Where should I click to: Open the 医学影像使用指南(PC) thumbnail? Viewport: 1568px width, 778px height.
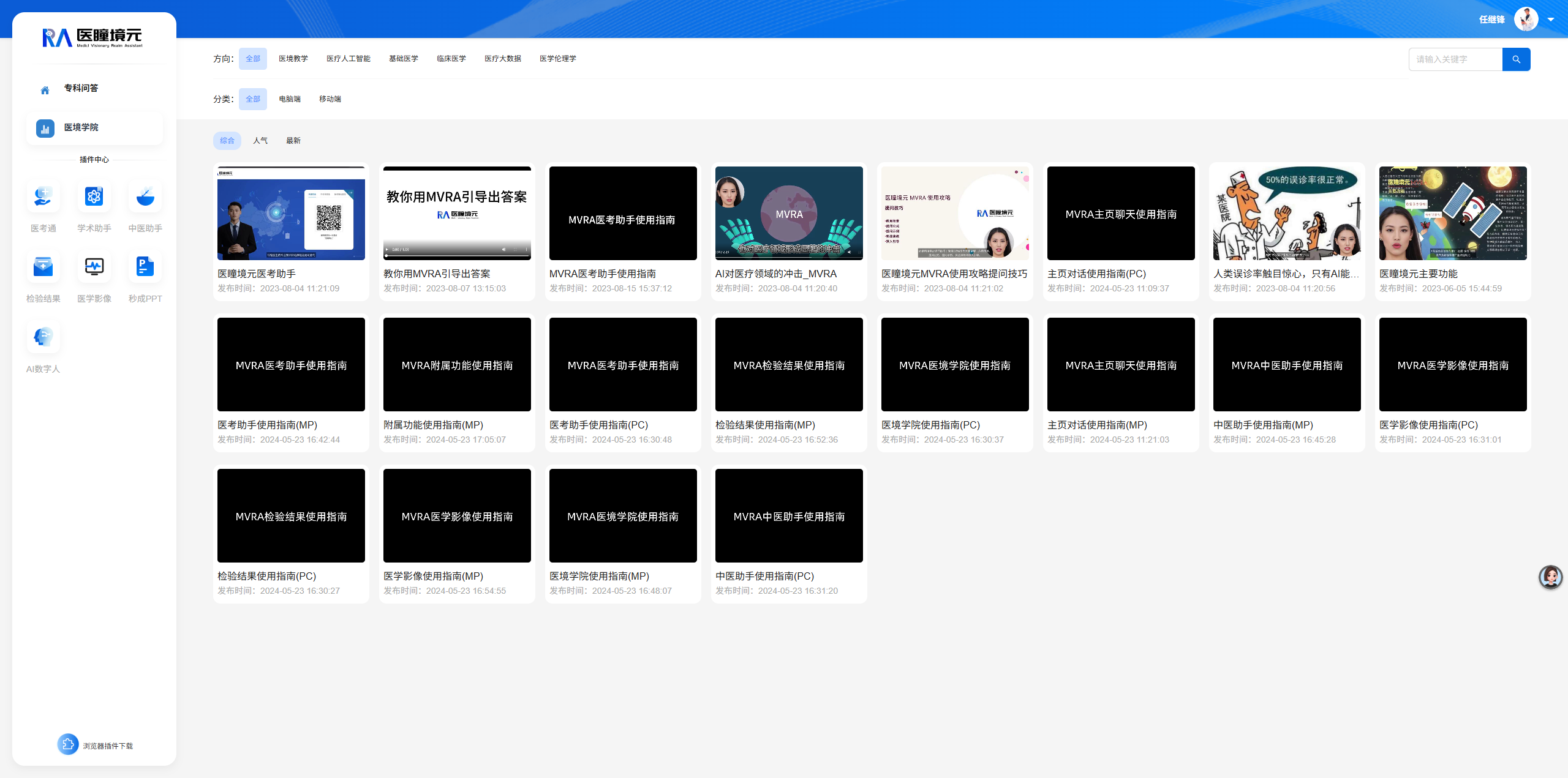1453,364
